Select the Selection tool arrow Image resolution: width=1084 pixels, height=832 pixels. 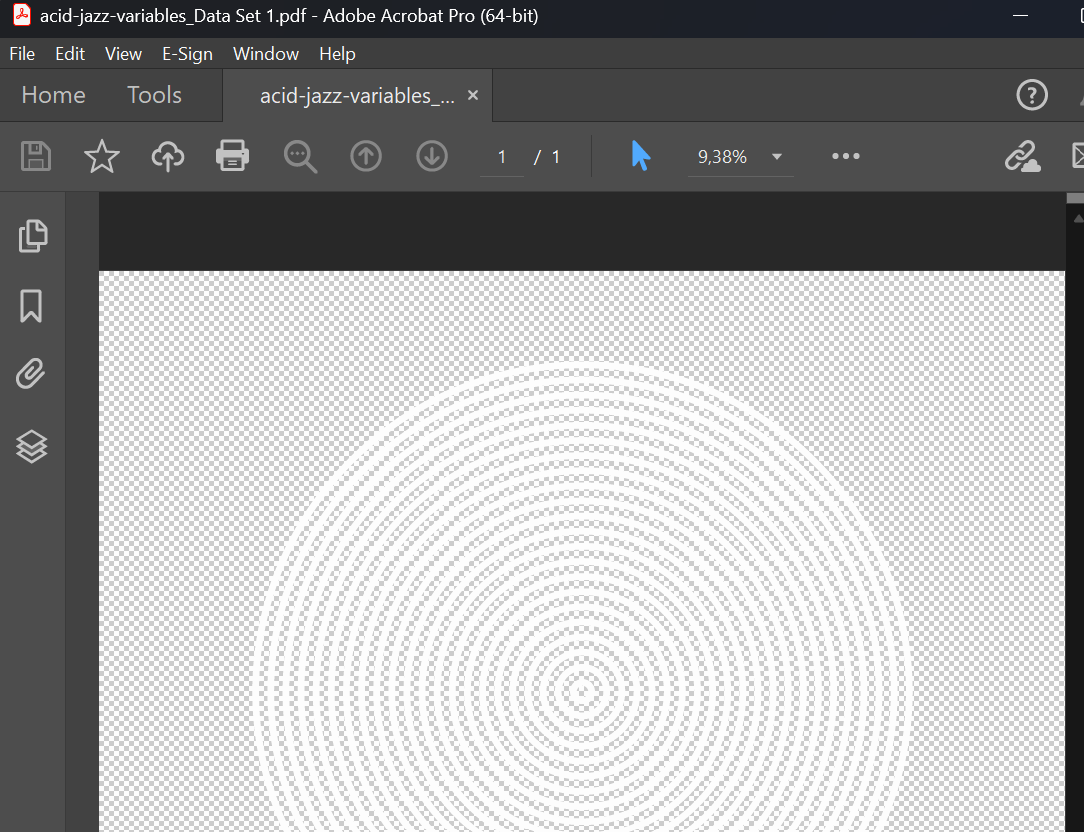639,156
